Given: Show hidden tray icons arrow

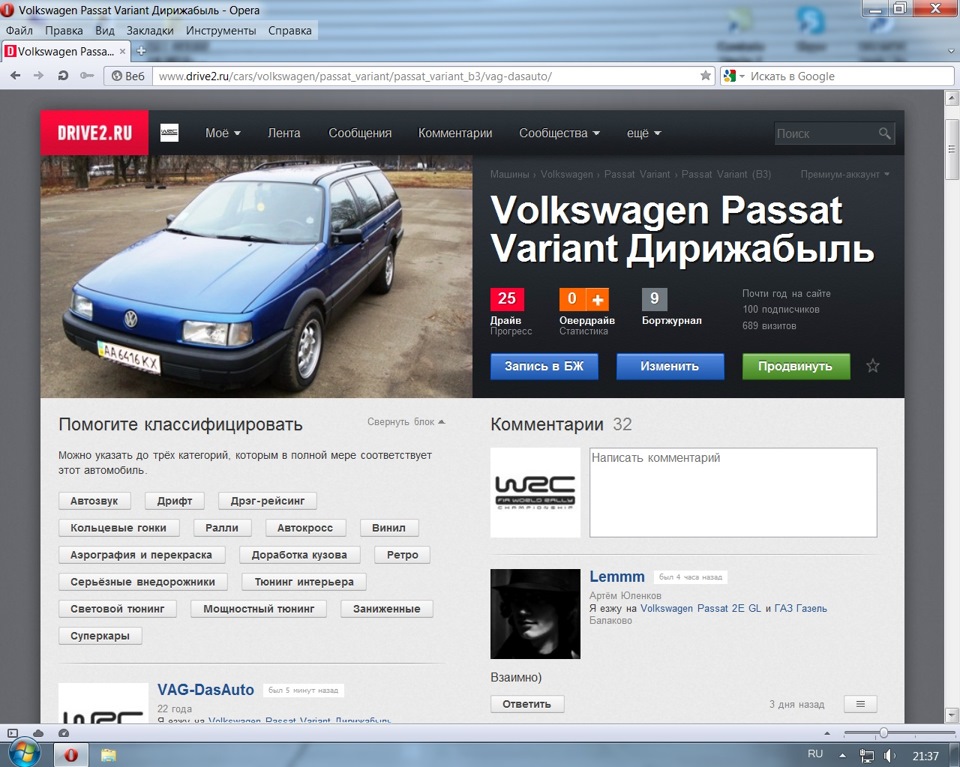Looking at the screenshot, I should point(842,755).
